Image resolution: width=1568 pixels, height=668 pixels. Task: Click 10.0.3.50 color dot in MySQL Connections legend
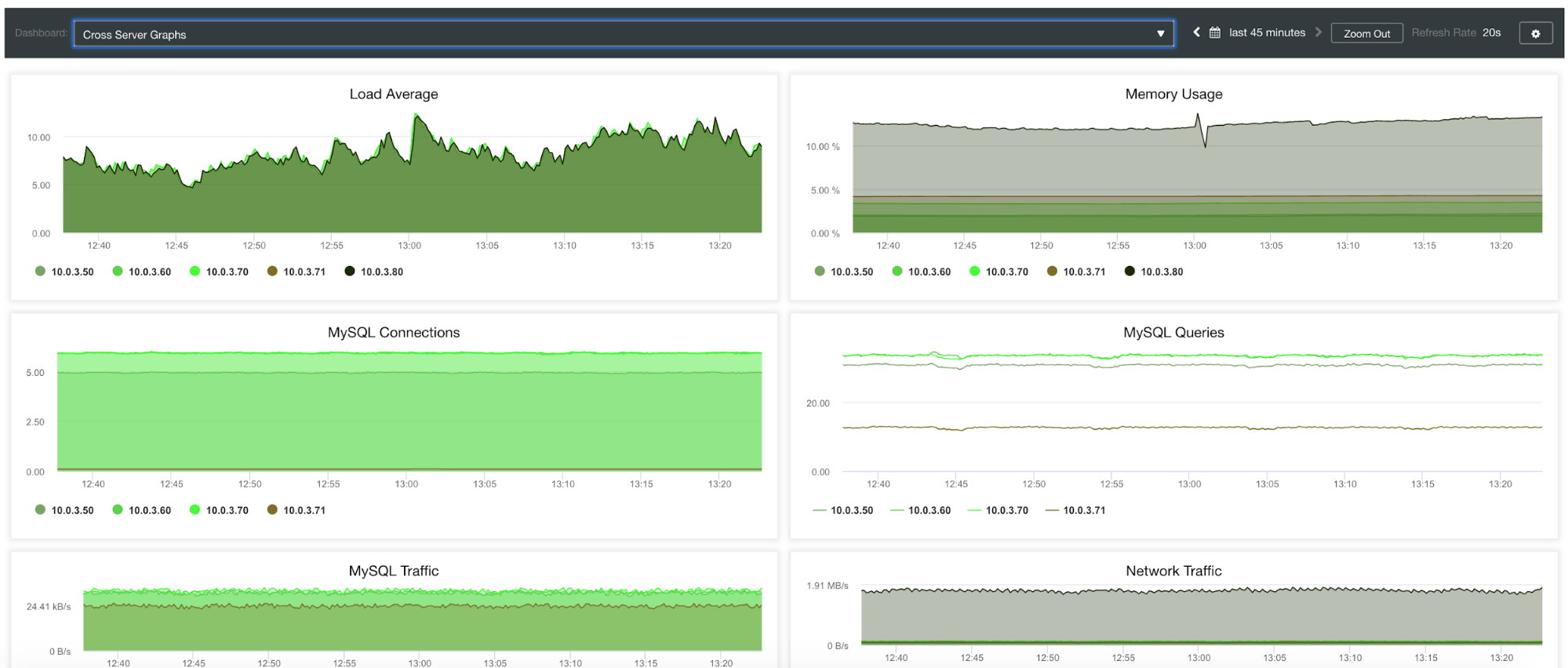pos(40,509)
